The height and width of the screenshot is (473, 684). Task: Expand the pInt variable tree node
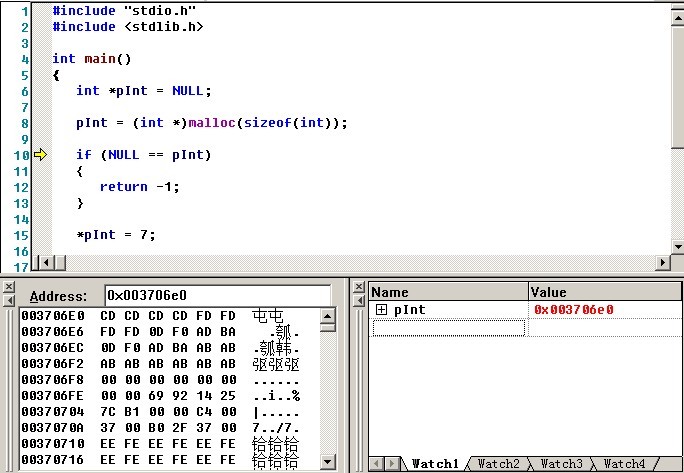click(381, 310)
